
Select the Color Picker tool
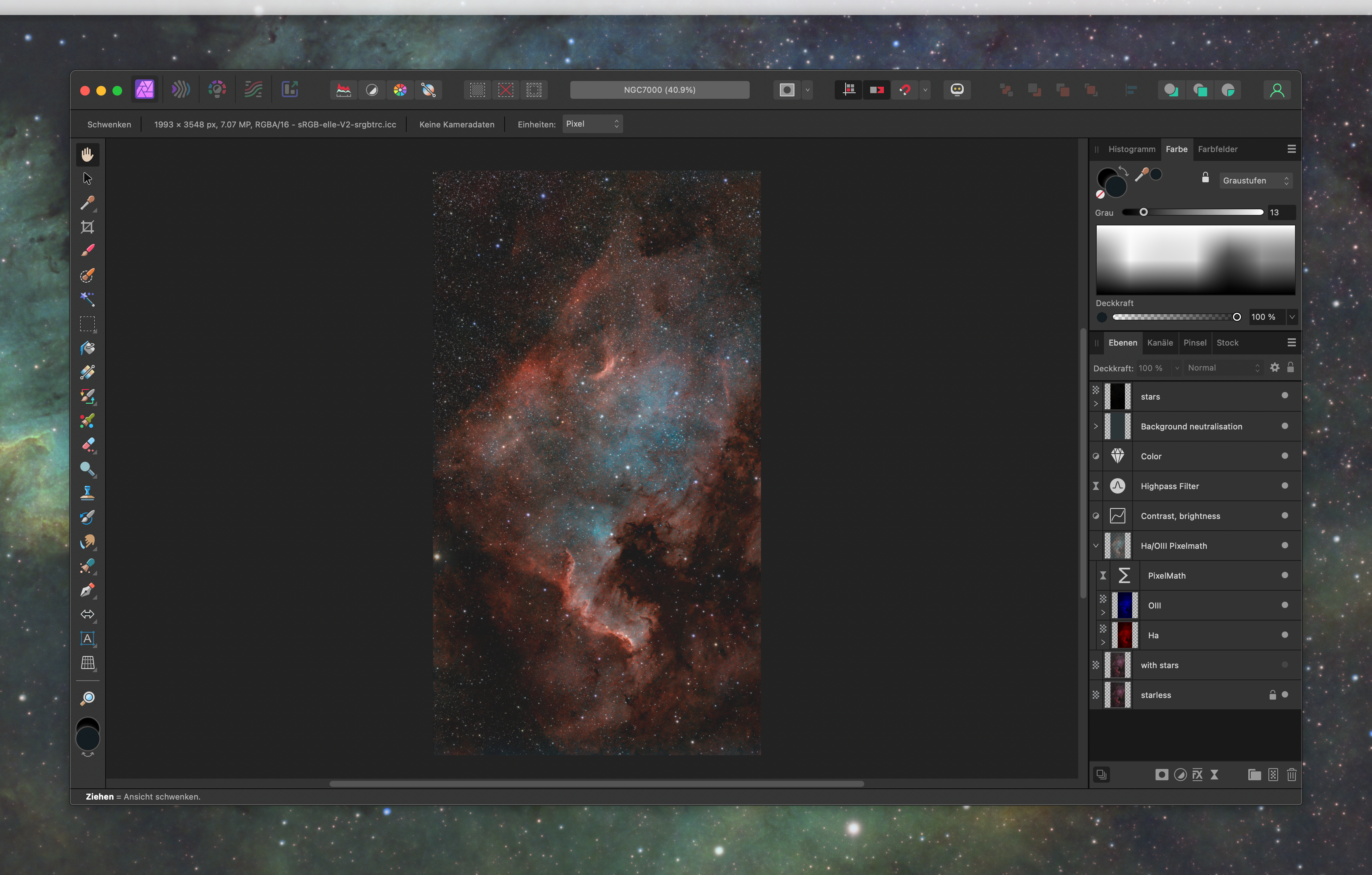click(x=87, y=202)
